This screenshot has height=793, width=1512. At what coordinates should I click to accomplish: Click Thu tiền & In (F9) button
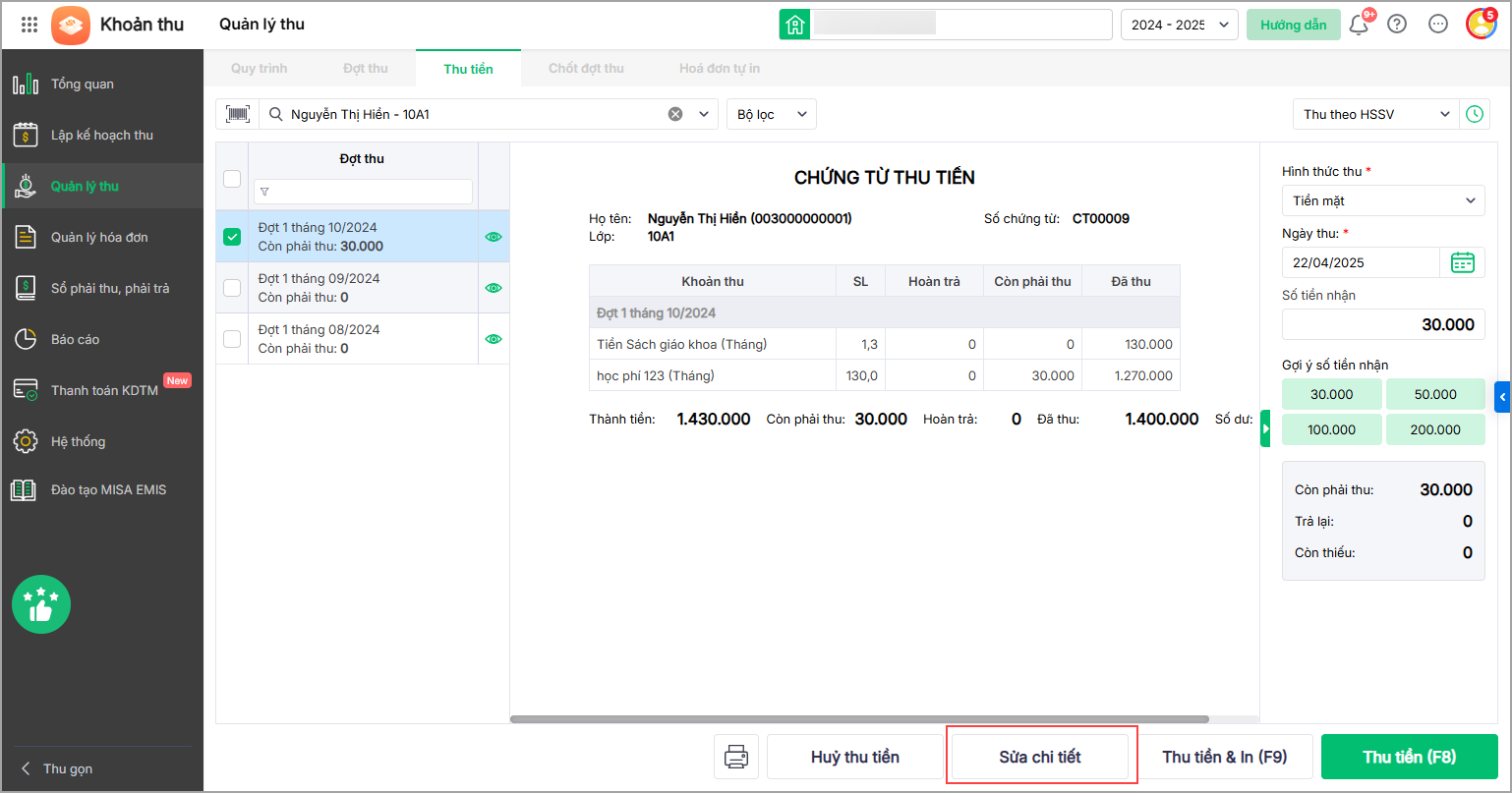pyautogui.click(x=1225, y=757)
